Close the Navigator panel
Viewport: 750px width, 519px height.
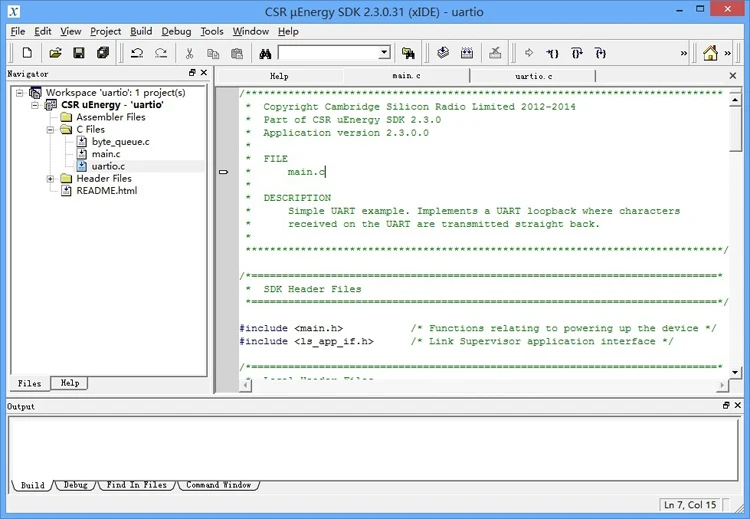tap(204, 73)
